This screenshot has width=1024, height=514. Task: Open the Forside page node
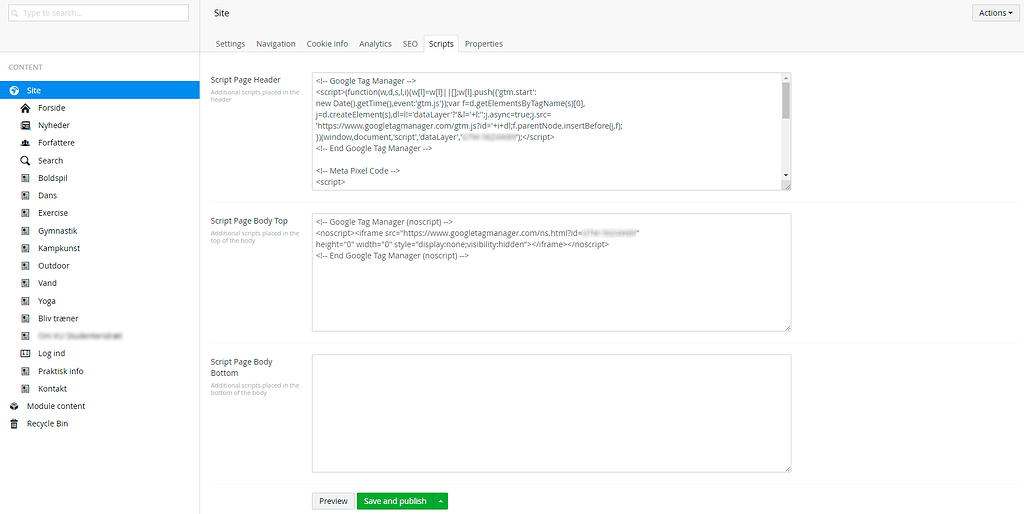tap(52, 108)
